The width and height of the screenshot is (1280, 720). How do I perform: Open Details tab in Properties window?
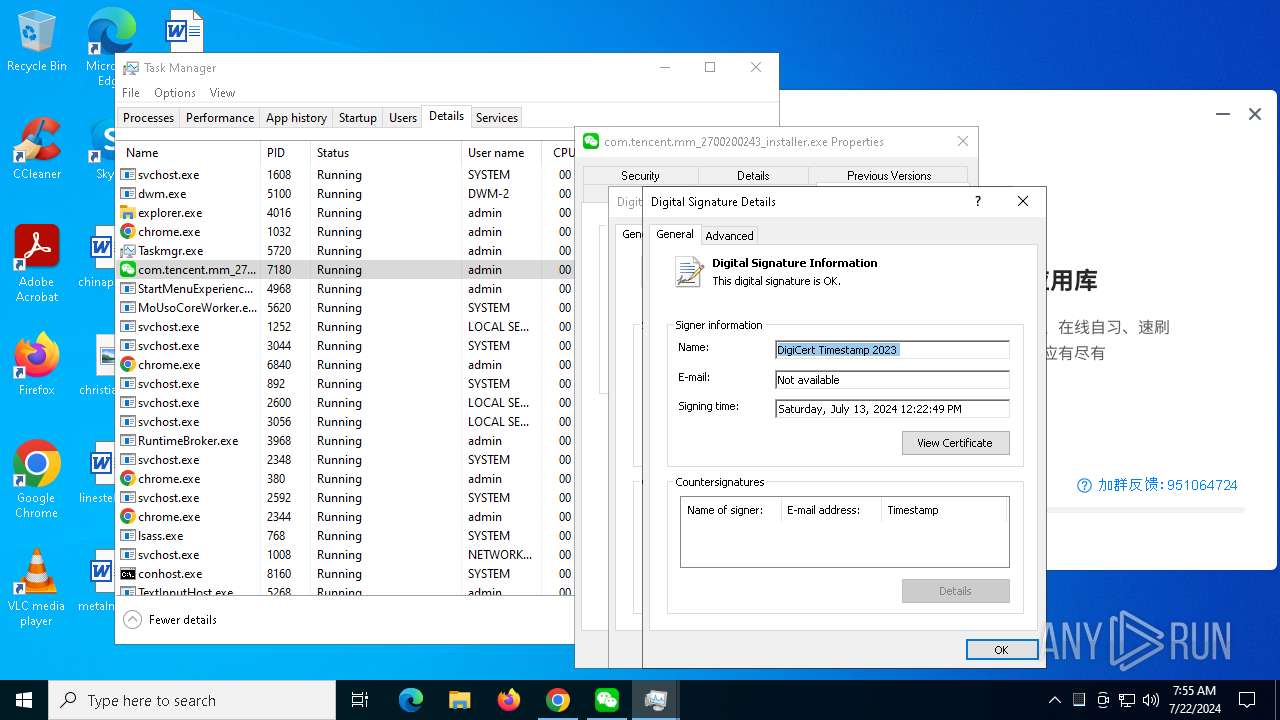point(753,176)
